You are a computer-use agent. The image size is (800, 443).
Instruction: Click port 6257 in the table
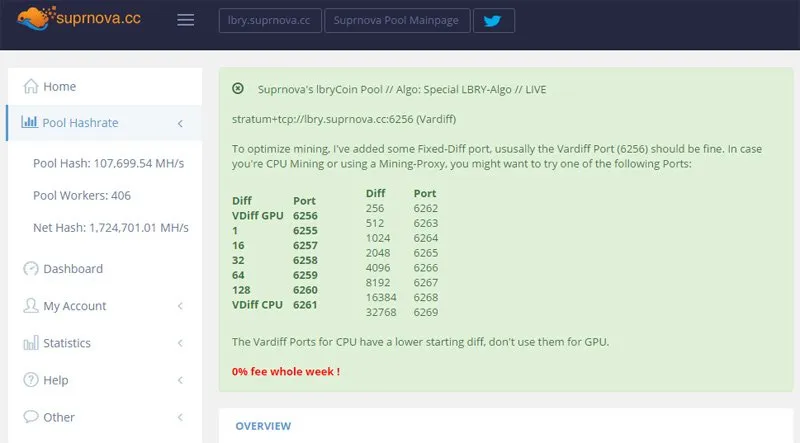305,245
